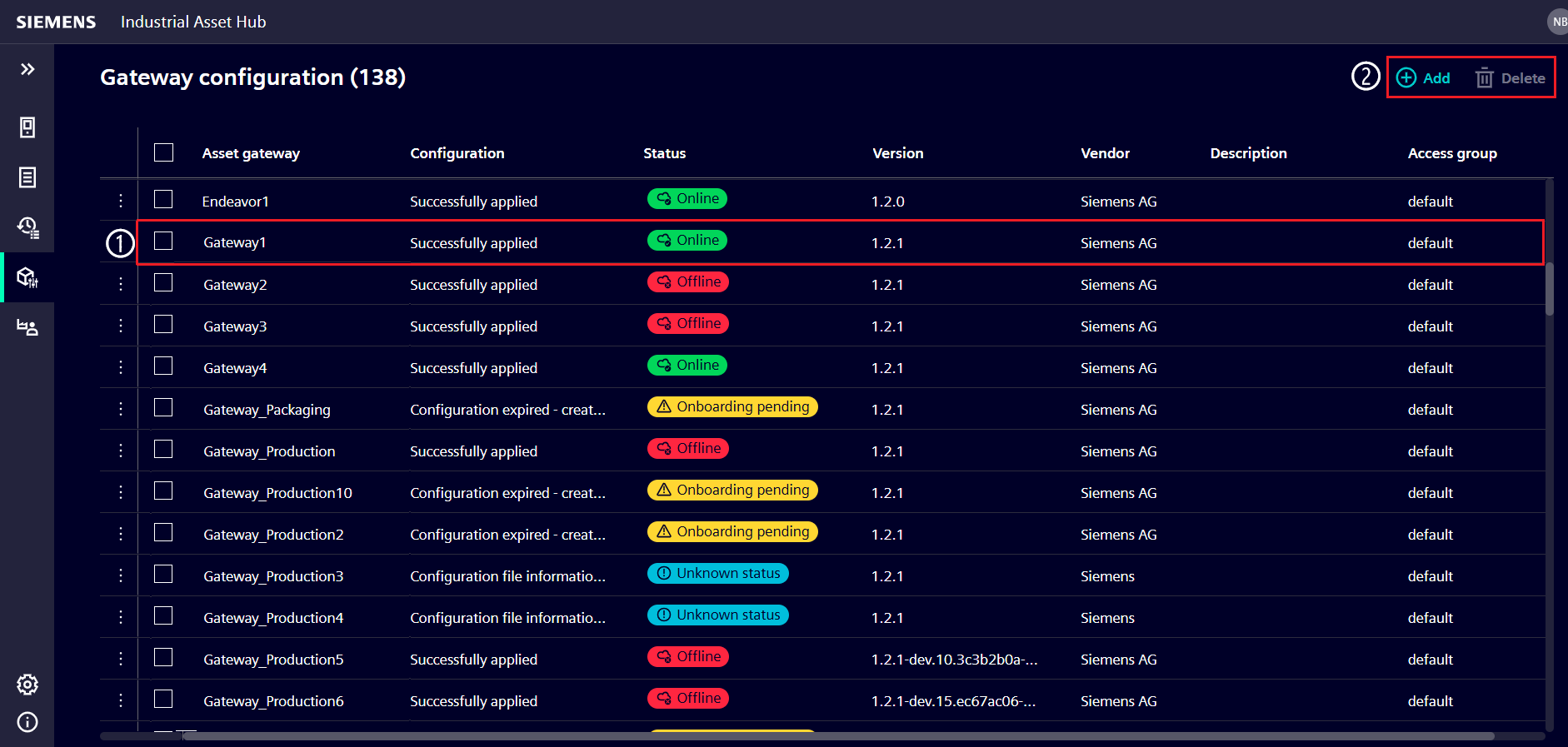Screen dimensions: 1568x747
Task: Select the Gateway1 row checkbox
Action: click(x=164, y=242)
